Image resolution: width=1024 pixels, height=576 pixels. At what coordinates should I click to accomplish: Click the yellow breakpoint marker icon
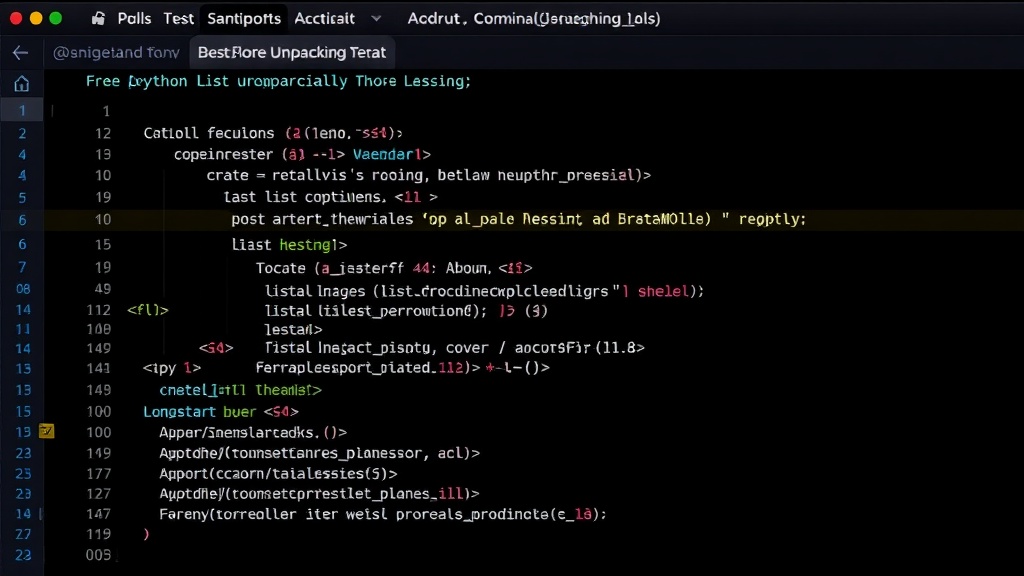click(46, 431)
